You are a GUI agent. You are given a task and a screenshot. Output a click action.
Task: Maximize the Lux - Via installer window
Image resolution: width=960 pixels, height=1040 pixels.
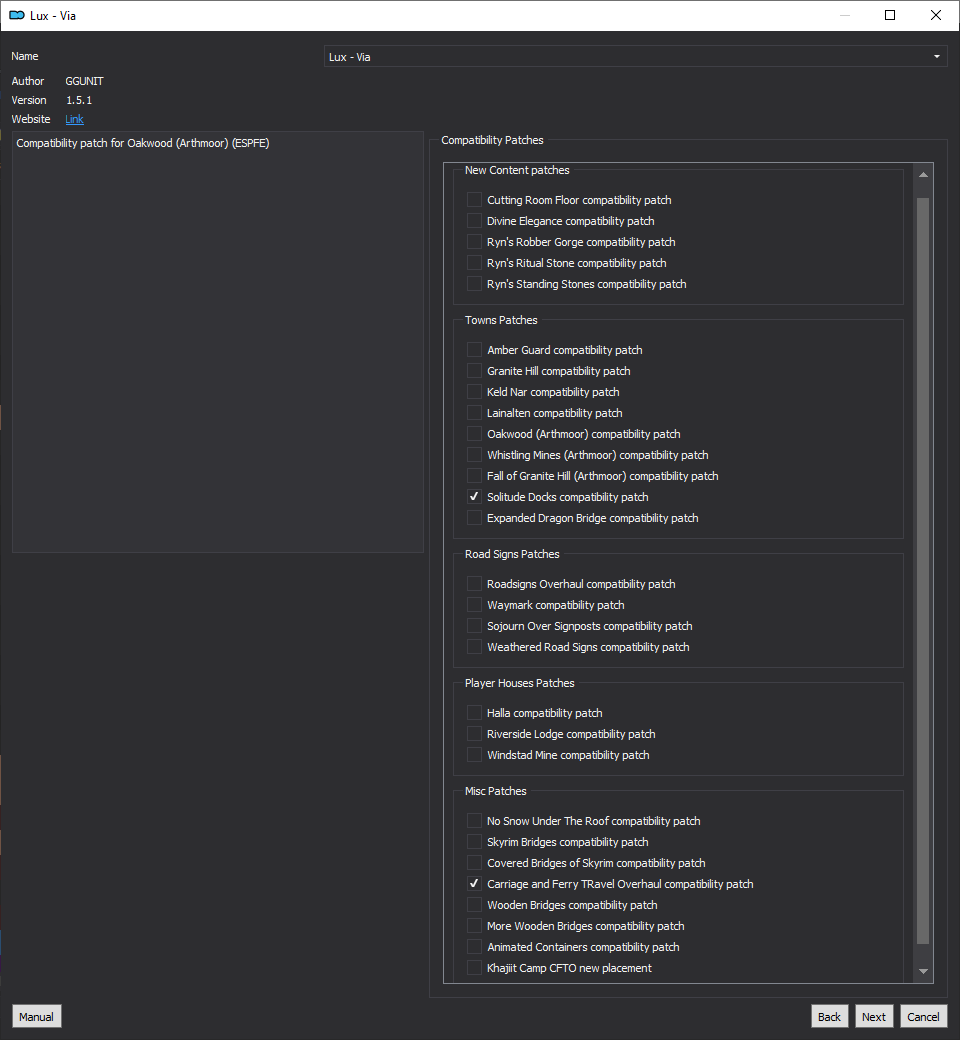(890, 15)
